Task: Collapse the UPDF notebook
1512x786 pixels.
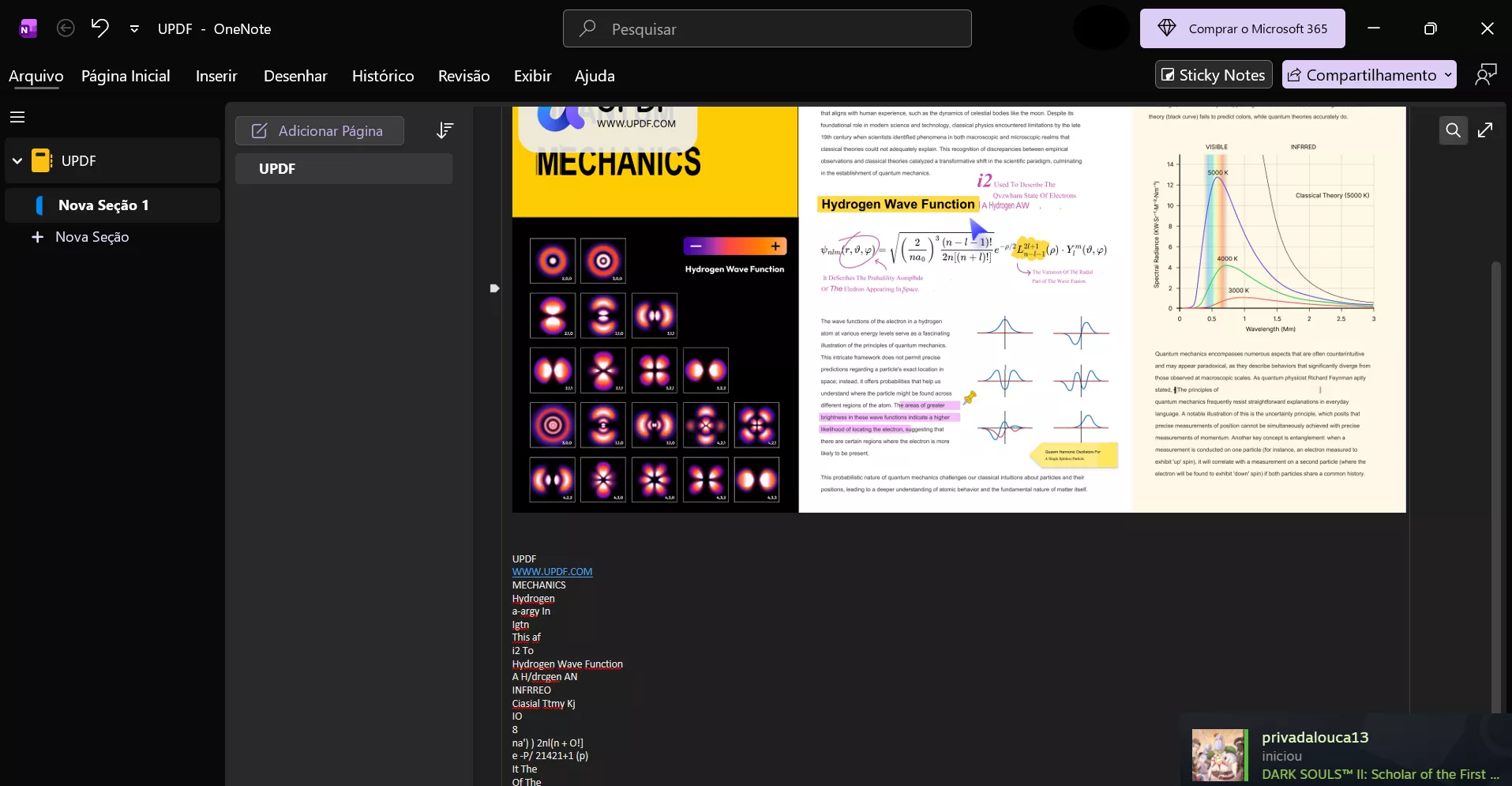Action: [16, 160]
